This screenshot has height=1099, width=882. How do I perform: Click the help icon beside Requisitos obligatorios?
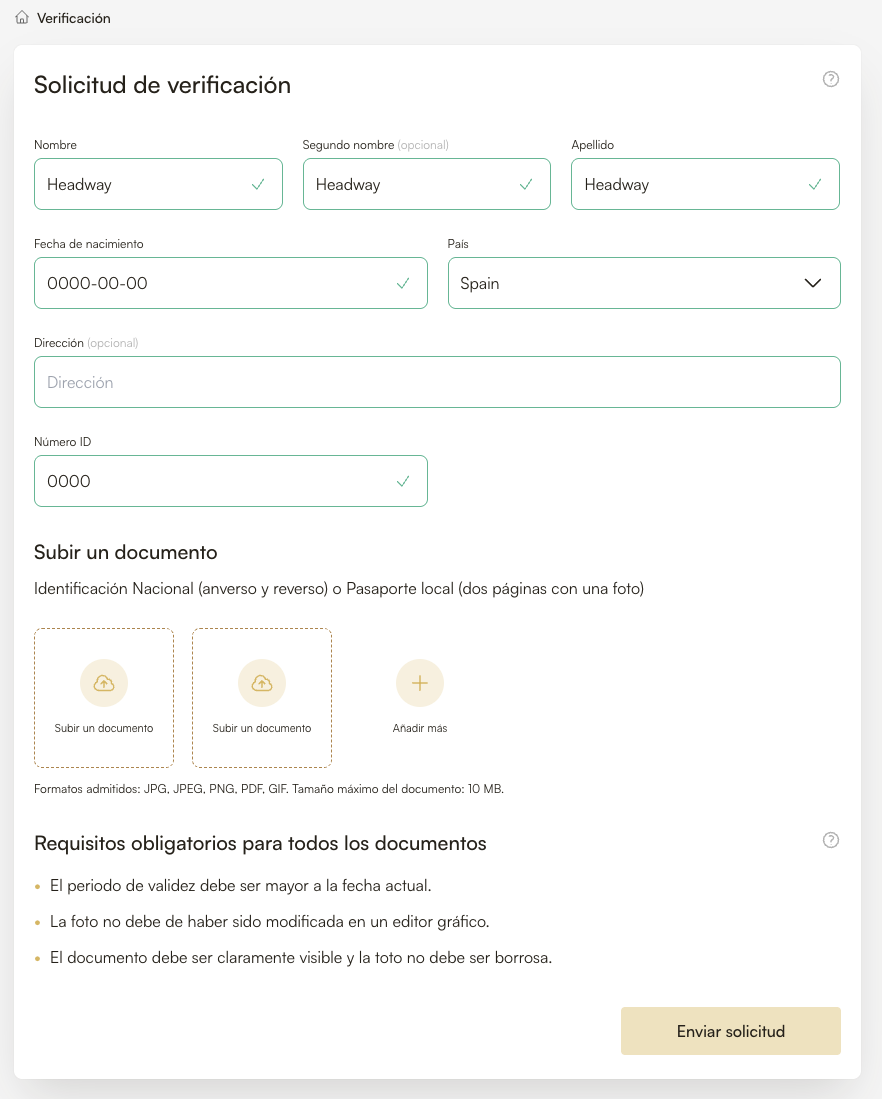pyautogui.click(x=830, y=840)
